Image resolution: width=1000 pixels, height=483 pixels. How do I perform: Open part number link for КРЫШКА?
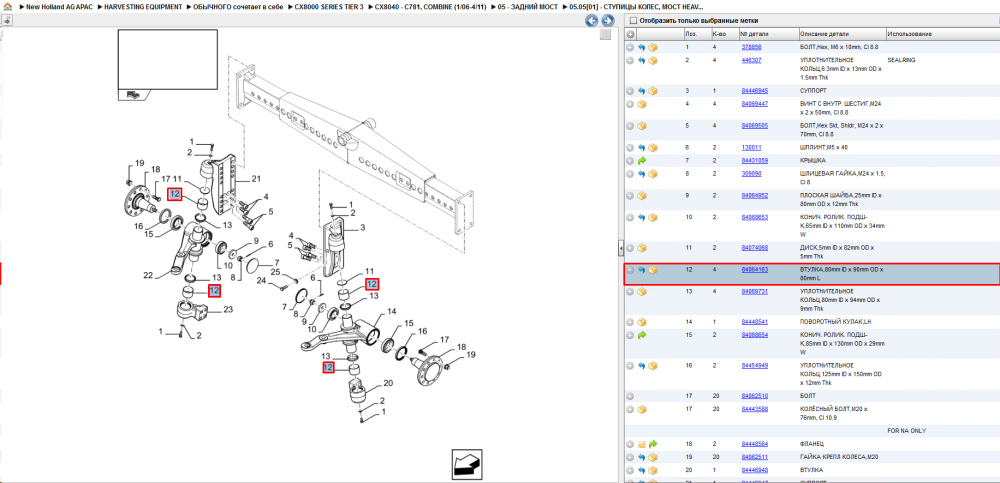pos(754,161)
